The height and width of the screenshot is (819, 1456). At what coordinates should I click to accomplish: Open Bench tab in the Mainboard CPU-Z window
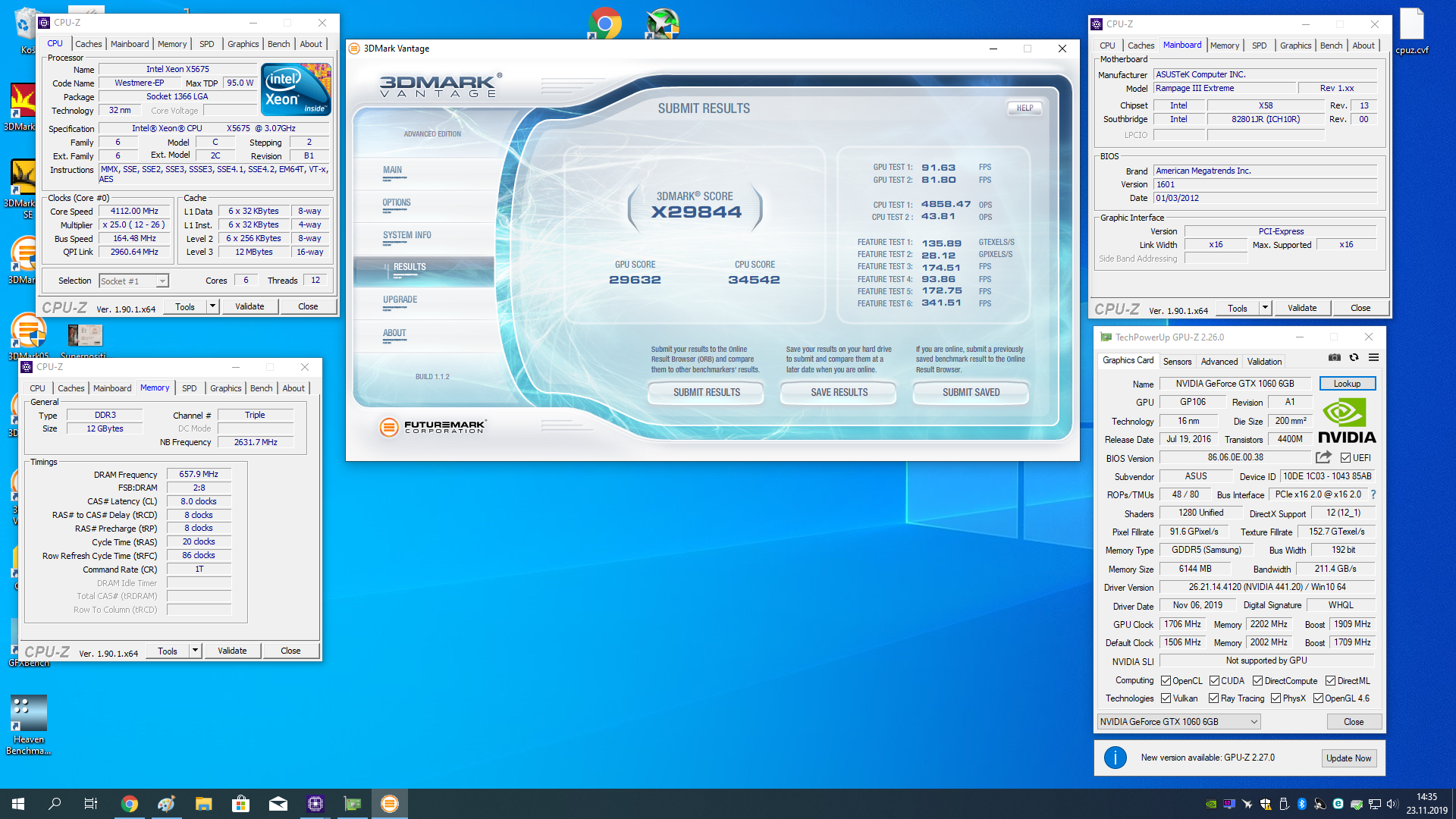point(1331,45)
